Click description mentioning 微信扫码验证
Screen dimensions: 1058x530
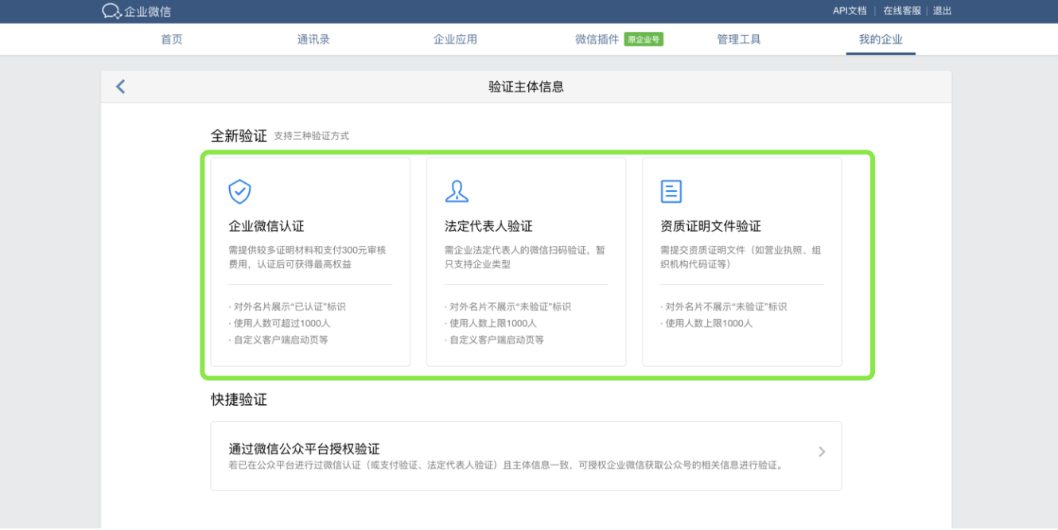click(x=524, y=257)
